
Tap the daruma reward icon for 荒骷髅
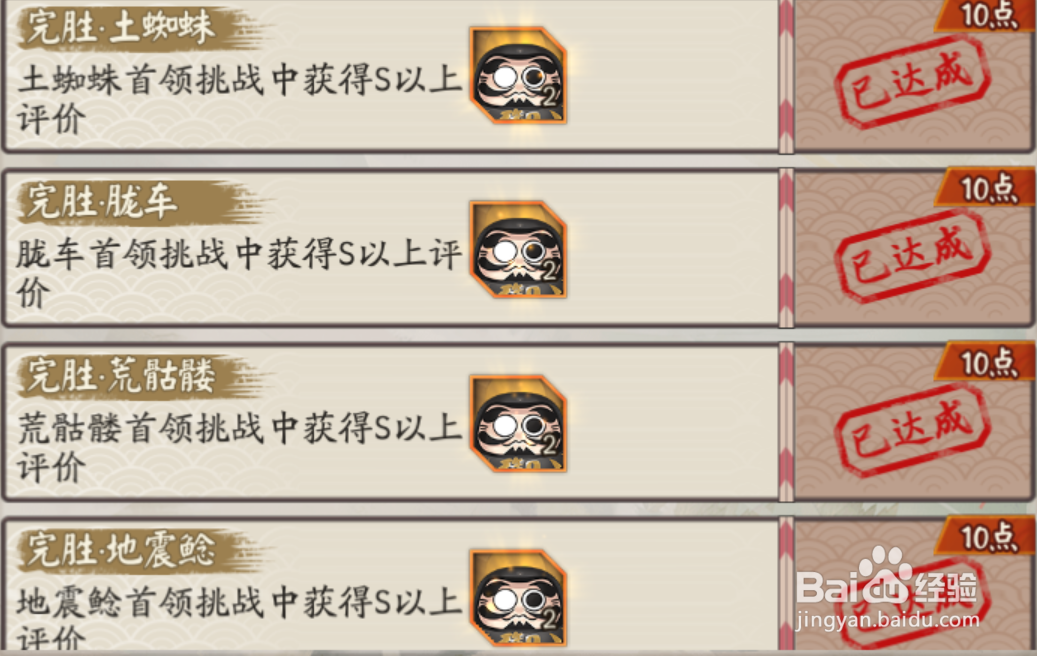pos(518,423)
